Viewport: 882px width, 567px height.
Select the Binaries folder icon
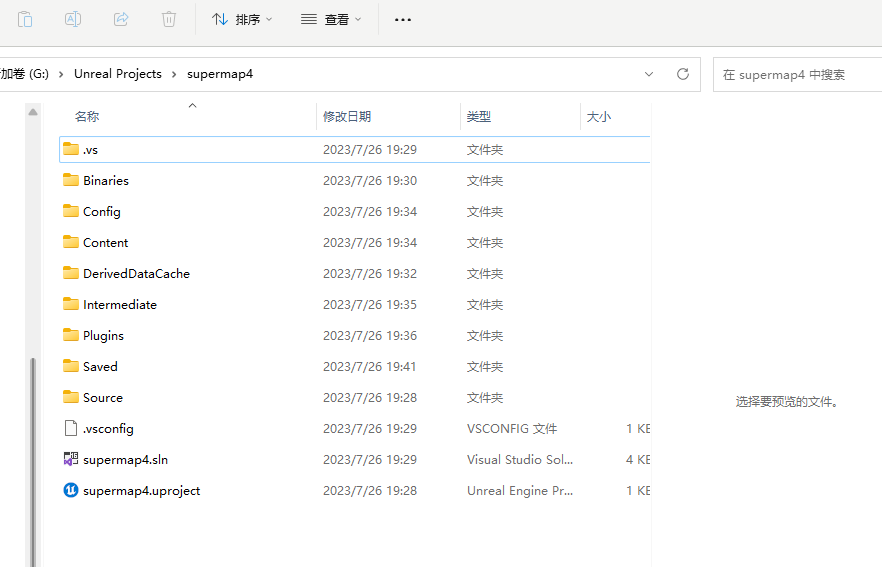[x=71, y=180]
